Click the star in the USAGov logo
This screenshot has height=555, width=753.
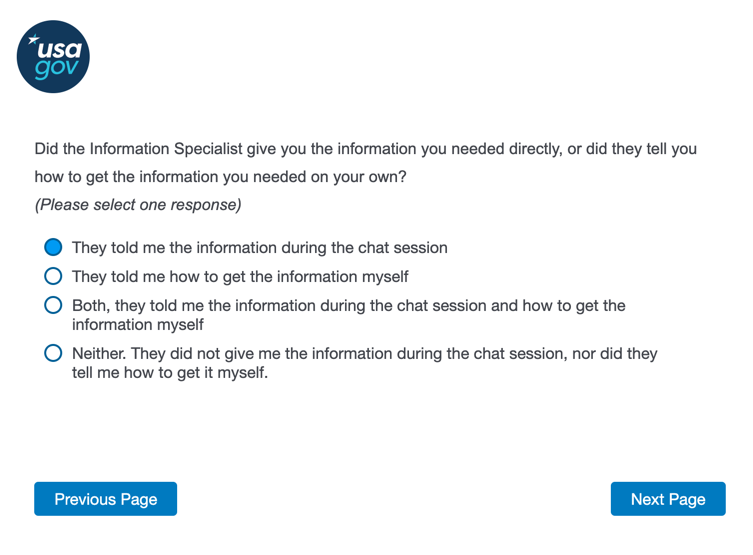tap(33, 40)
